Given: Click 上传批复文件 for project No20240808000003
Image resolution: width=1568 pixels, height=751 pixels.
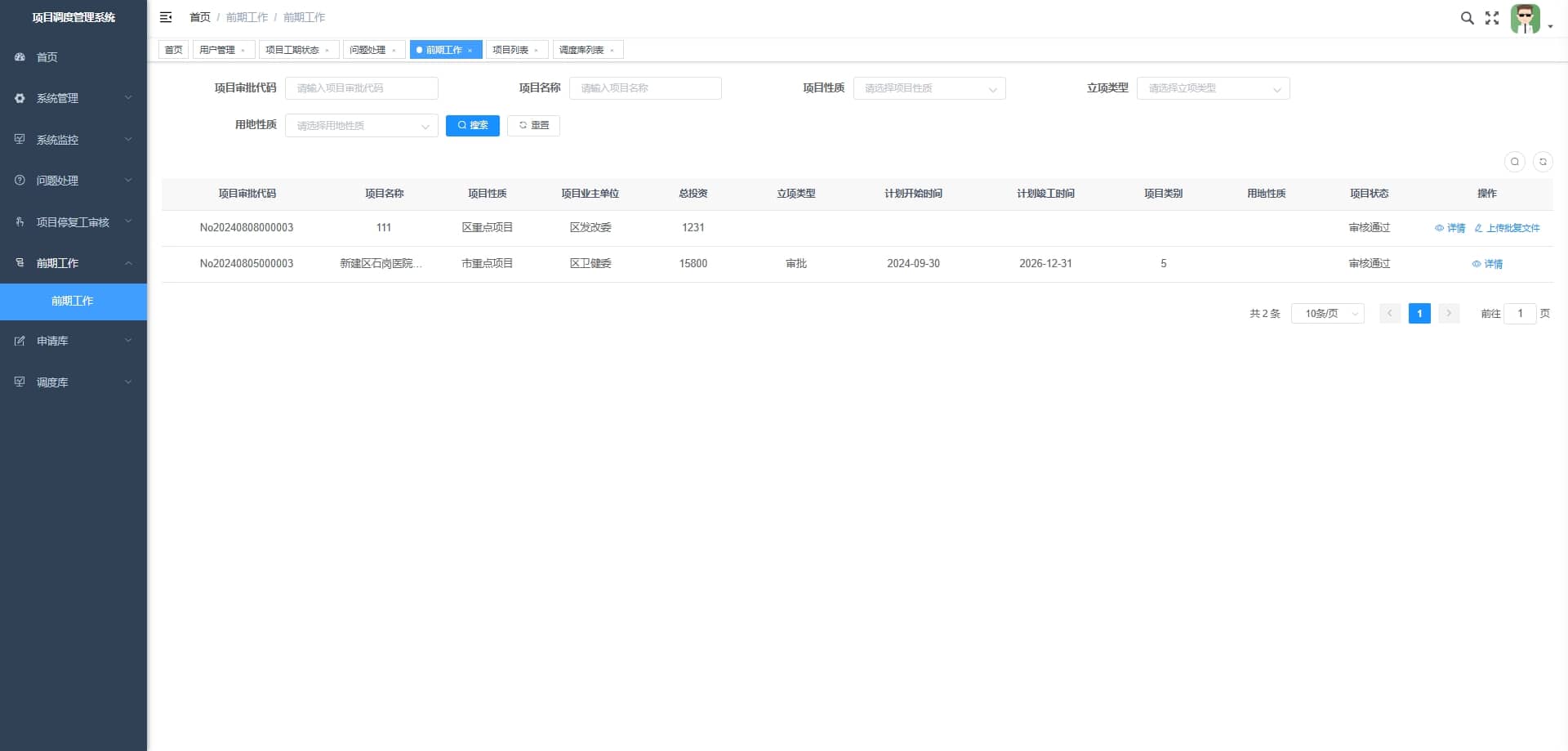Looking at the screenshot, I should point(1508,228).
